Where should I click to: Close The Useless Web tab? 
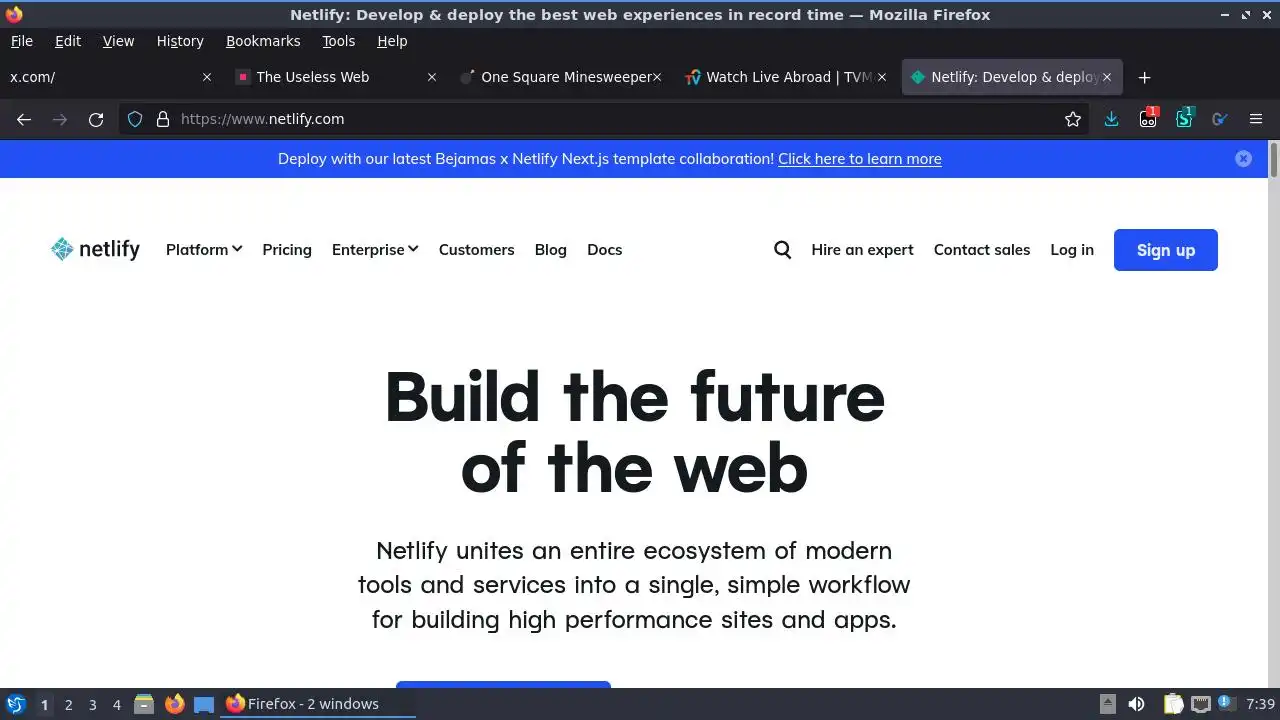432,77
